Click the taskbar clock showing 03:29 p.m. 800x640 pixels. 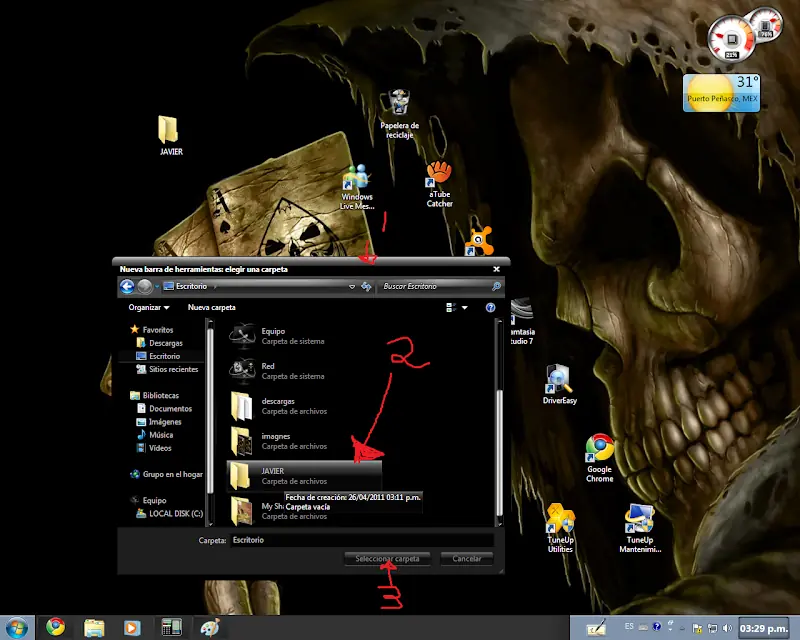point(764,628)
